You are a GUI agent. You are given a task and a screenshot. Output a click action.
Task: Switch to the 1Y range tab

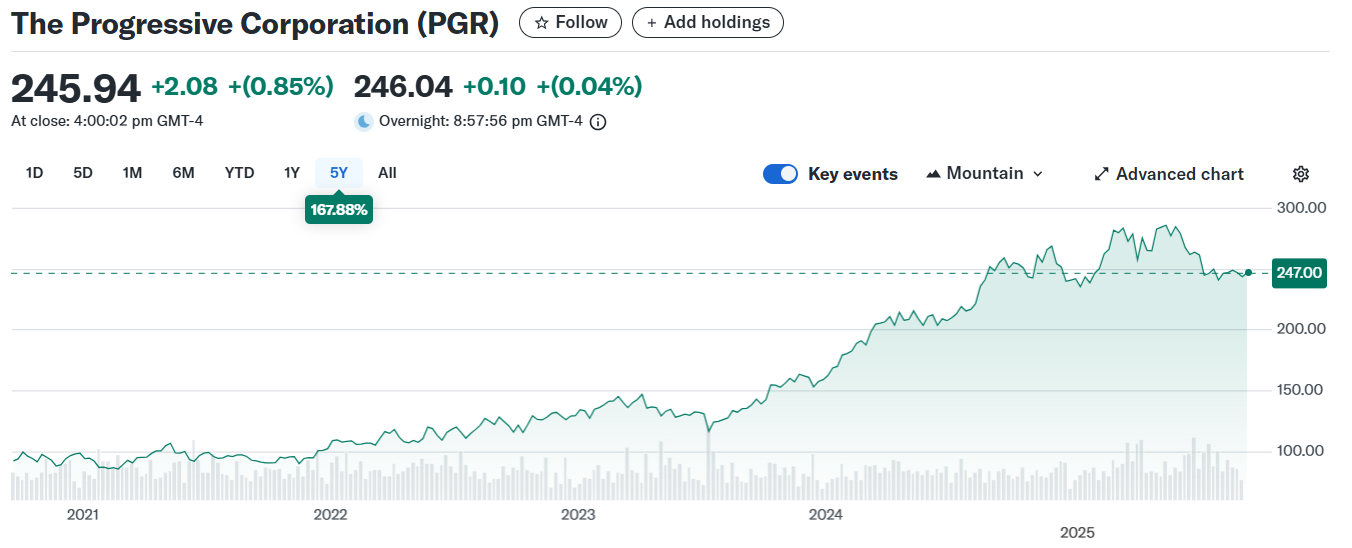coord(292,173)
